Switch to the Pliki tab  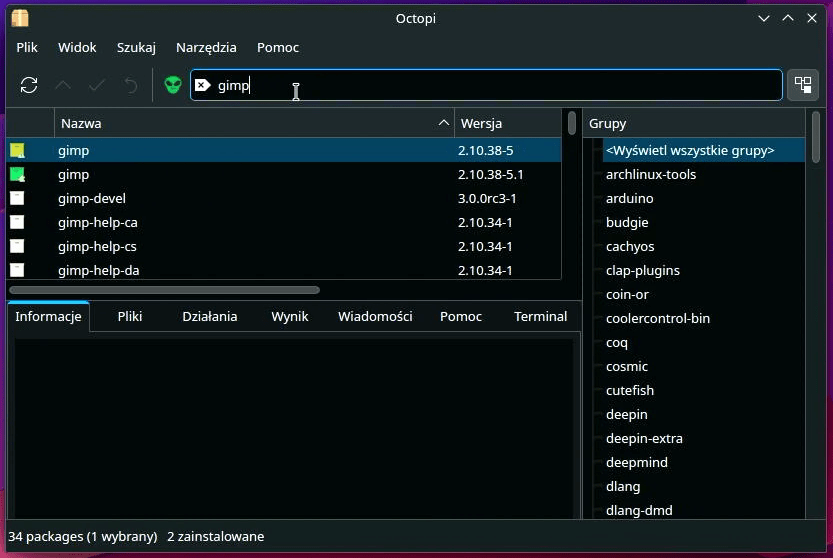coord(130,317)
